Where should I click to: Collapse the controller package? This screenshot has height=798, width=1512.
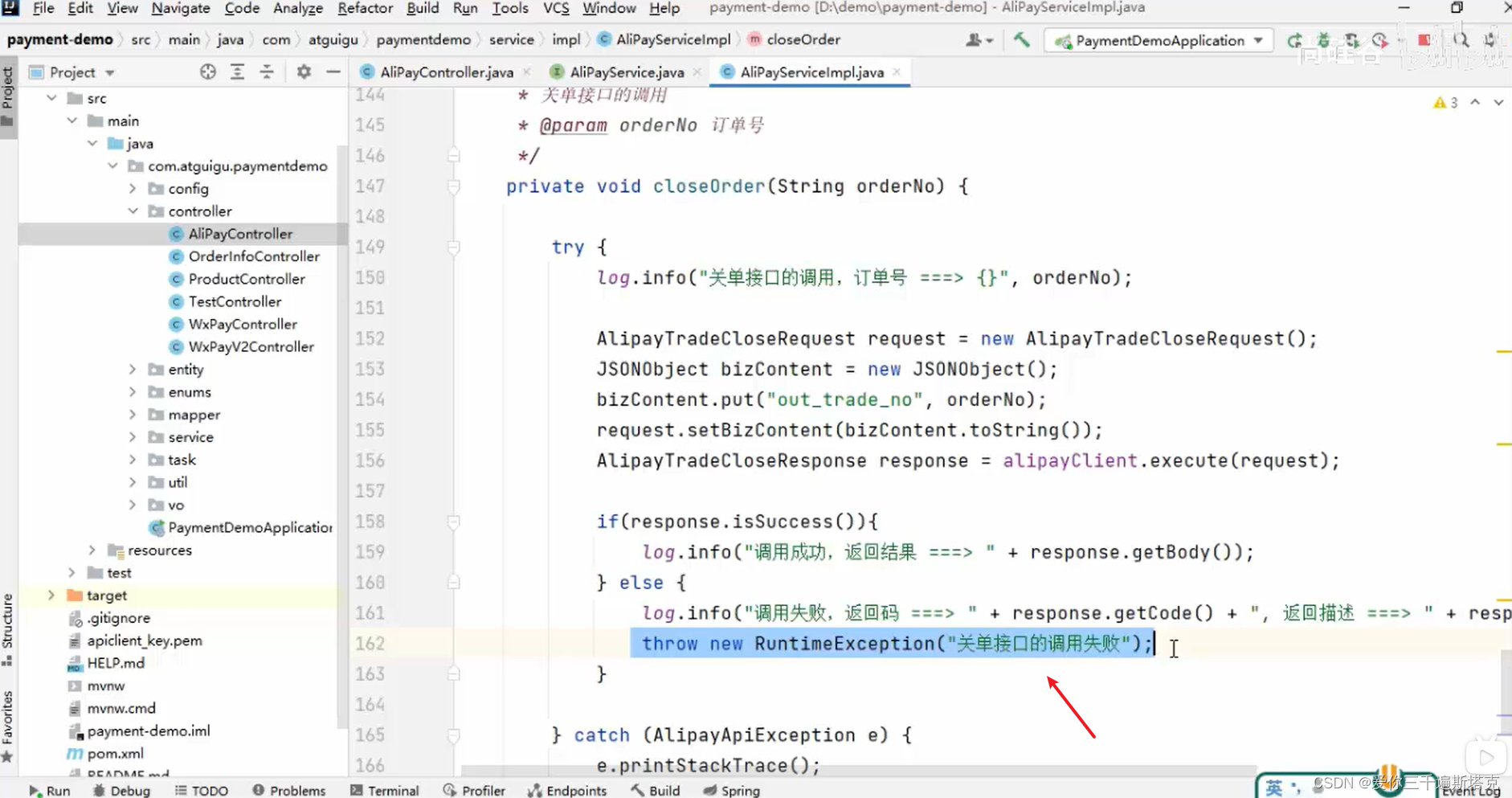point(133,211)
